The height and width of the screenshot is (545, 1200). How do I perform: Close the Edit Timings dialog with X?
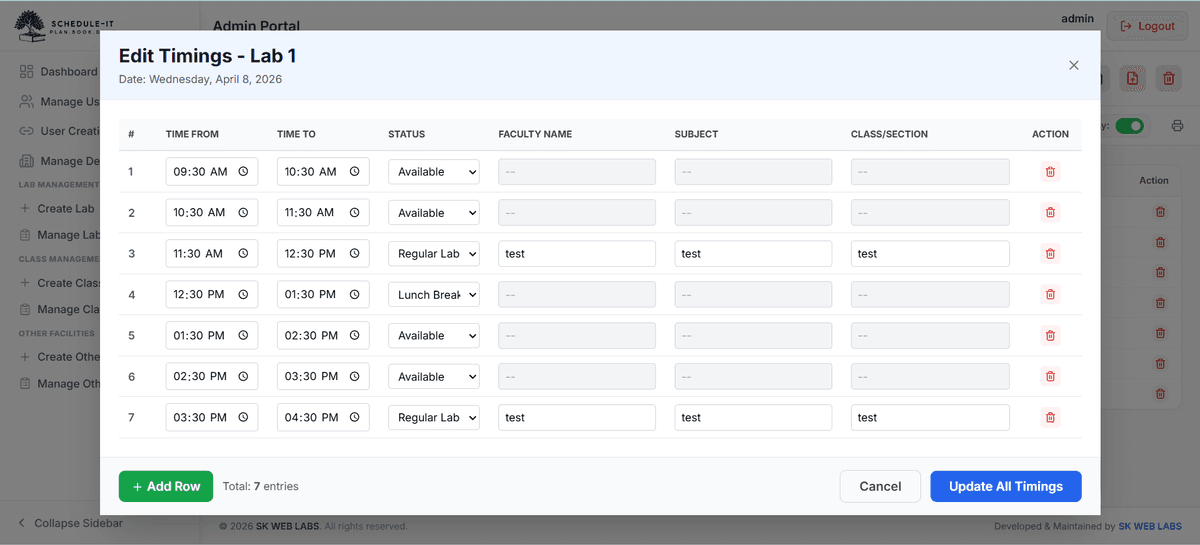point(1074,65)
